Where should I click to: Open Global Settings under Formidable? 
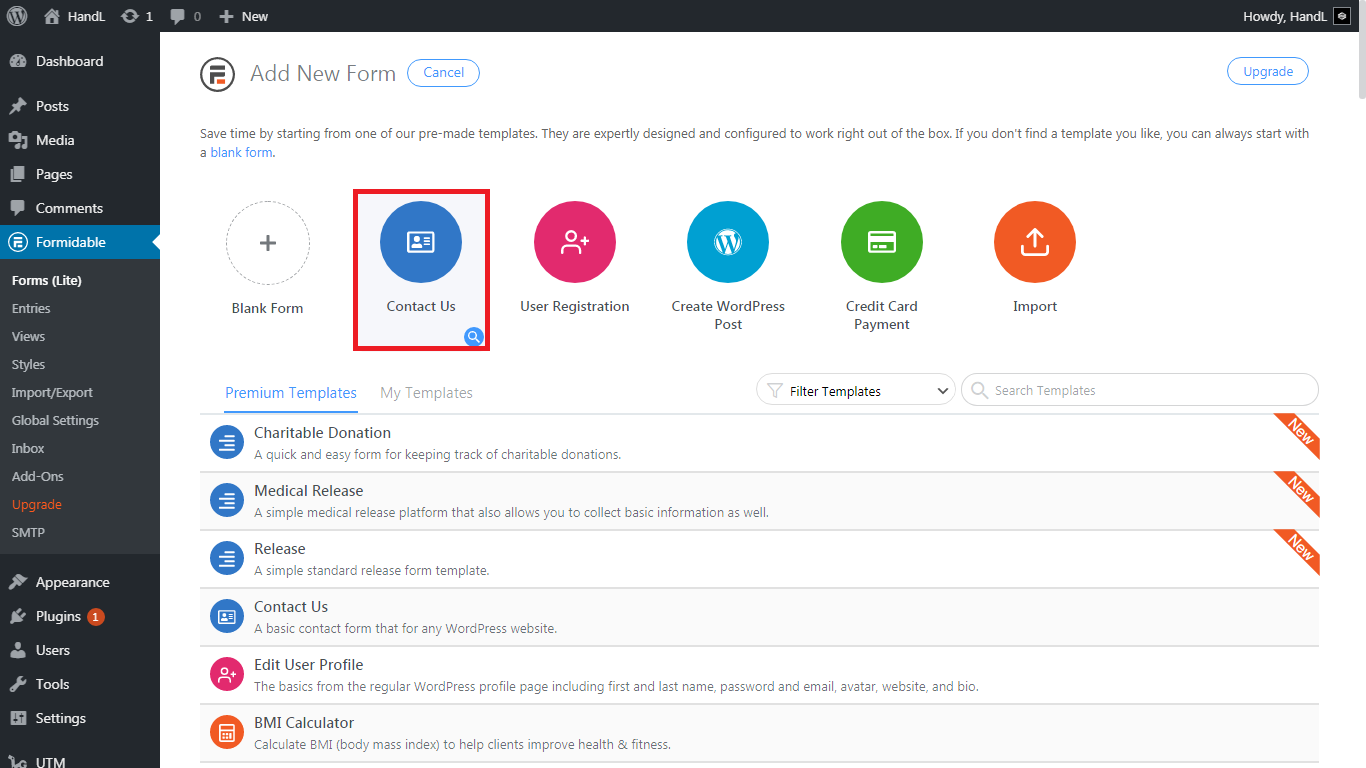tap(55, 421)
